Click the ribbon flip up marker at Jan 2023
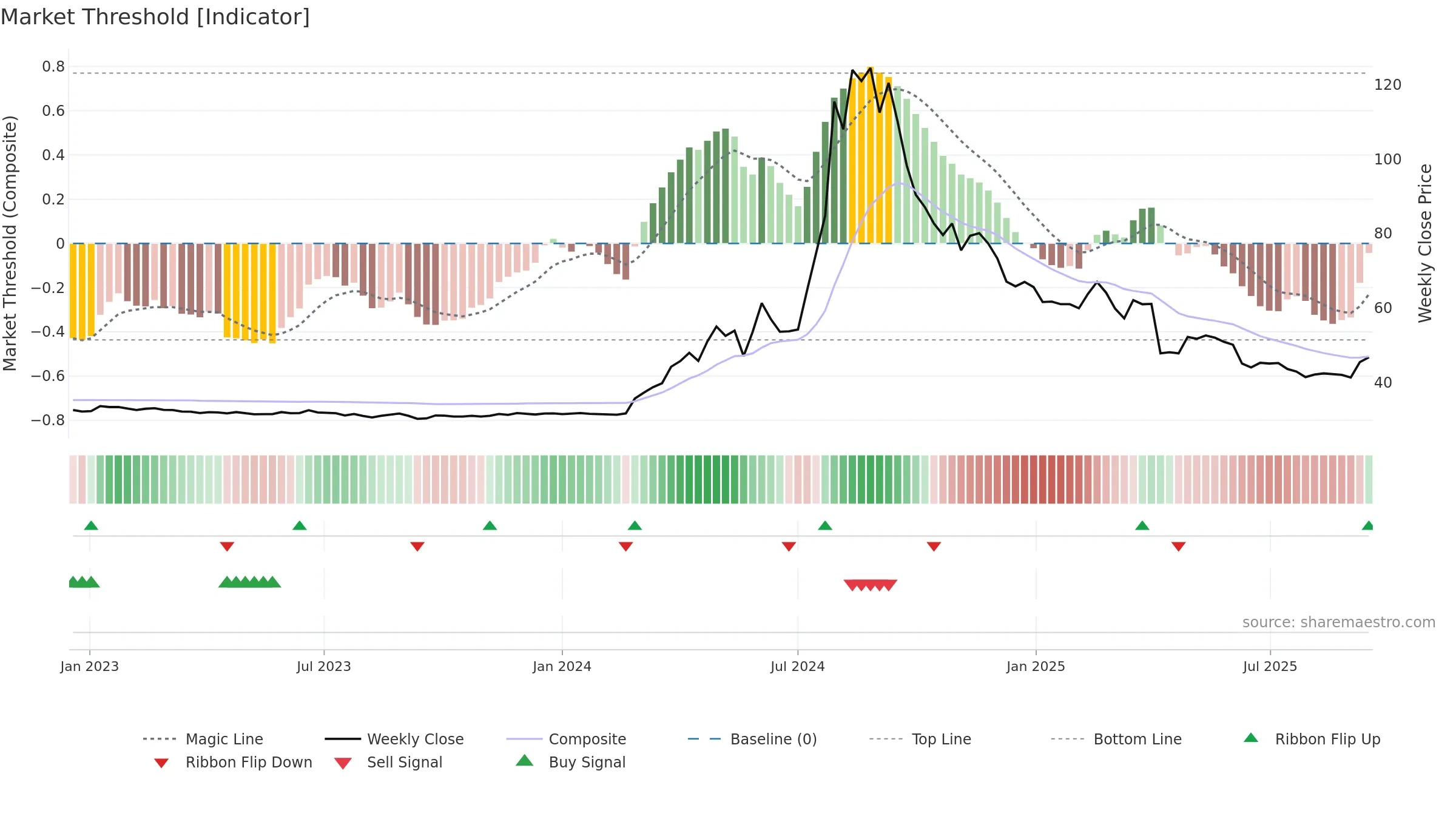 91,525
